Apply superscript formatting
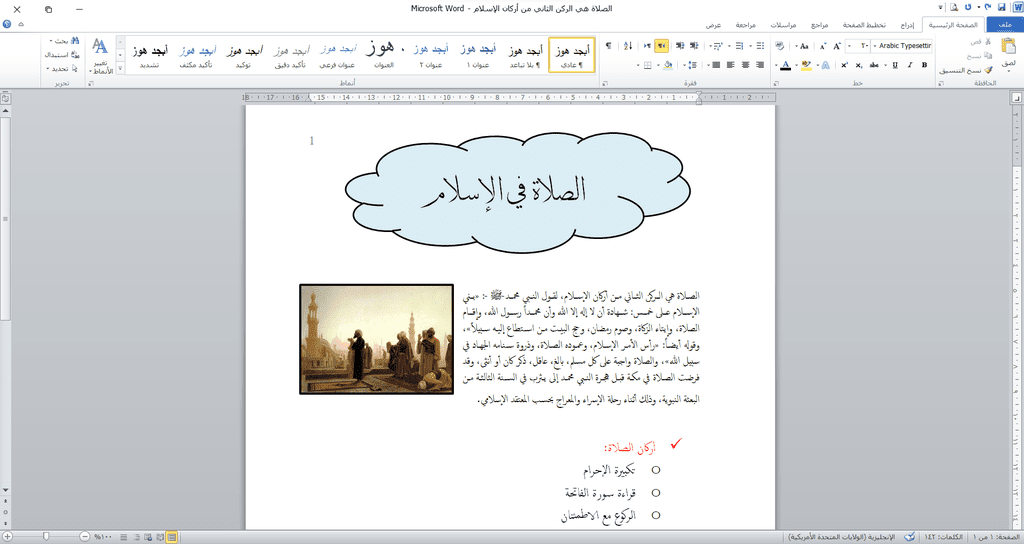 coord(844,65)
